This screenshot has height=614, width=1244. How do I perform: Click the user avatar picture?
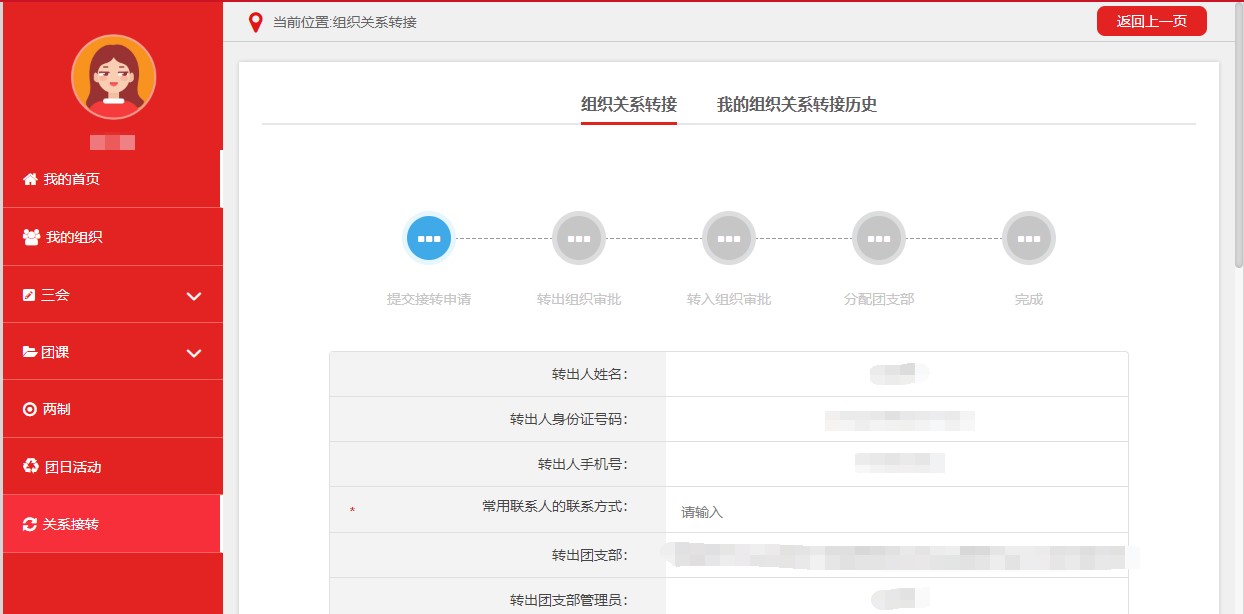click(x=113, y=77)
